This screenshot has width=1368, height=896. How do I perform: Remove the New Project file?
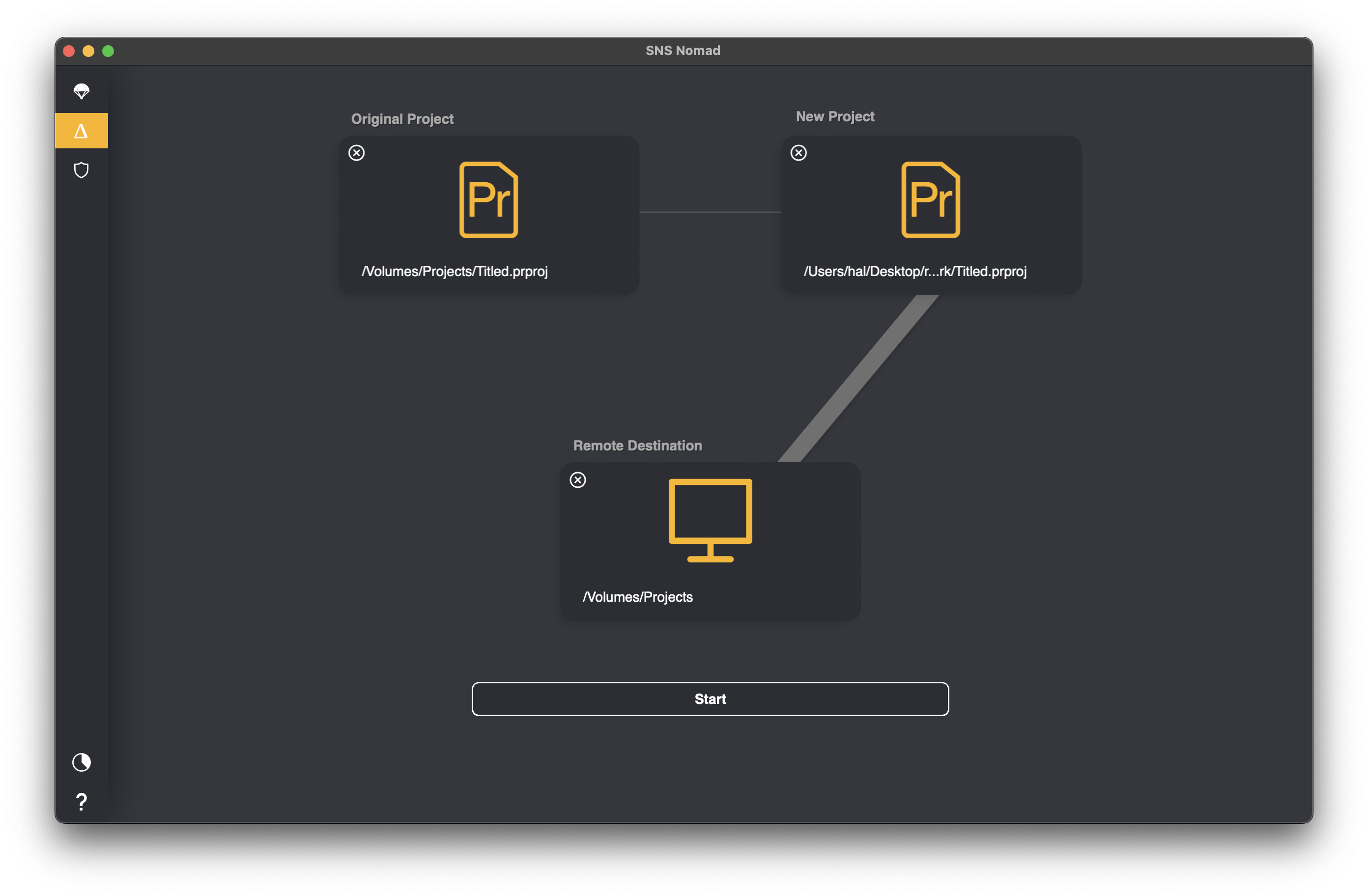[x=798, y=153]
